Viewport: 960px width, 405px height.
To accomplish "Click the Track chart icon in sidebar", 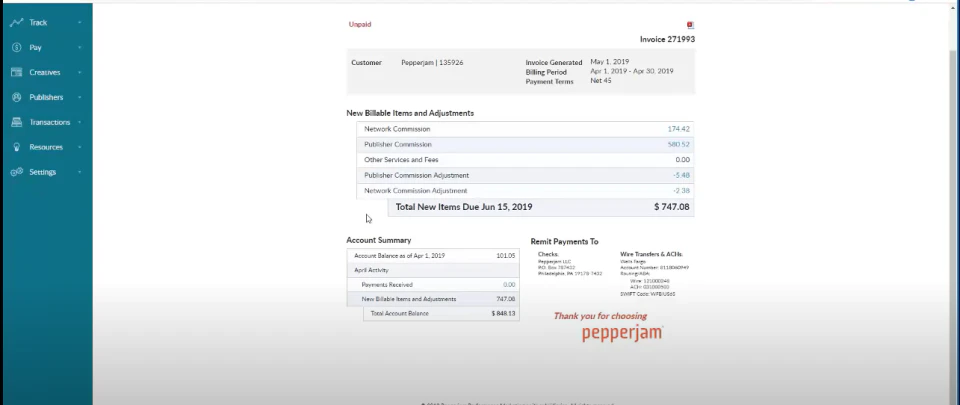I will click(17, 23).
